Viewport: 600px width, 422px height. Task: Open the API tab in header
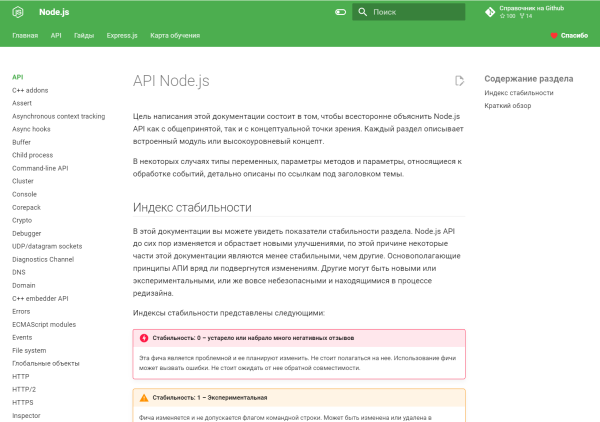click(x=56, y=36)
